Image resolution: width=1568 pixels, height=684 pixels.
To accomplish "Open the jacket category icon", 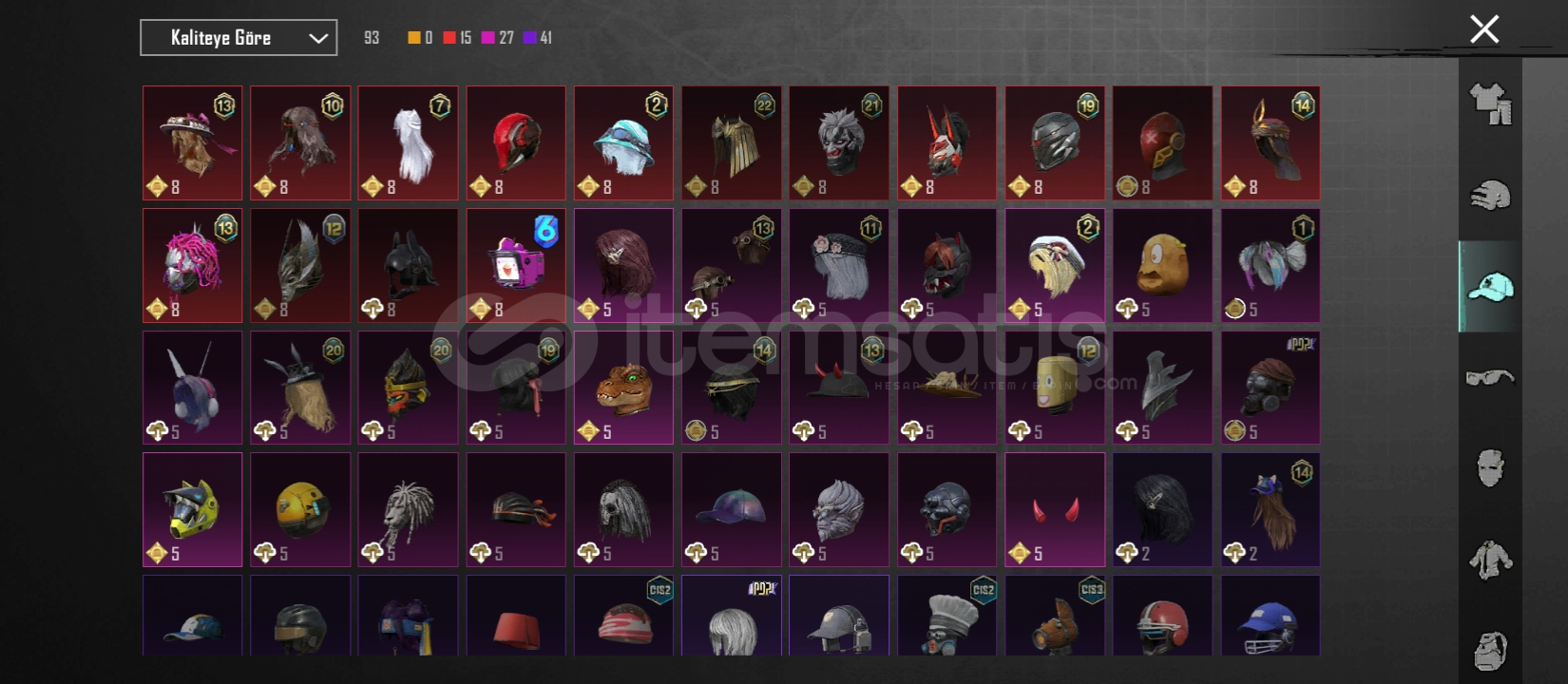I will click(x=1490, y=560).
